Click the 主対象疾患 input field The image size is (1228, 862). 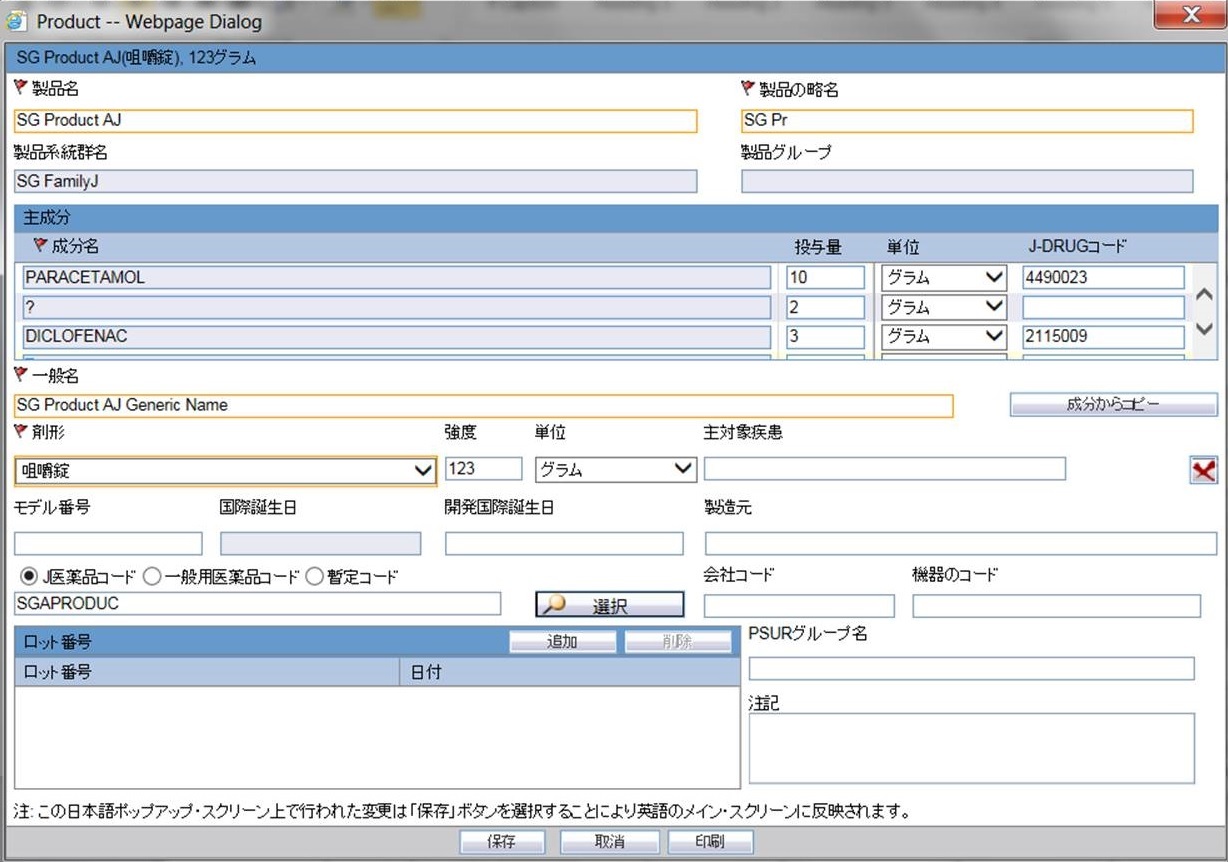click(x=885, y=468)
